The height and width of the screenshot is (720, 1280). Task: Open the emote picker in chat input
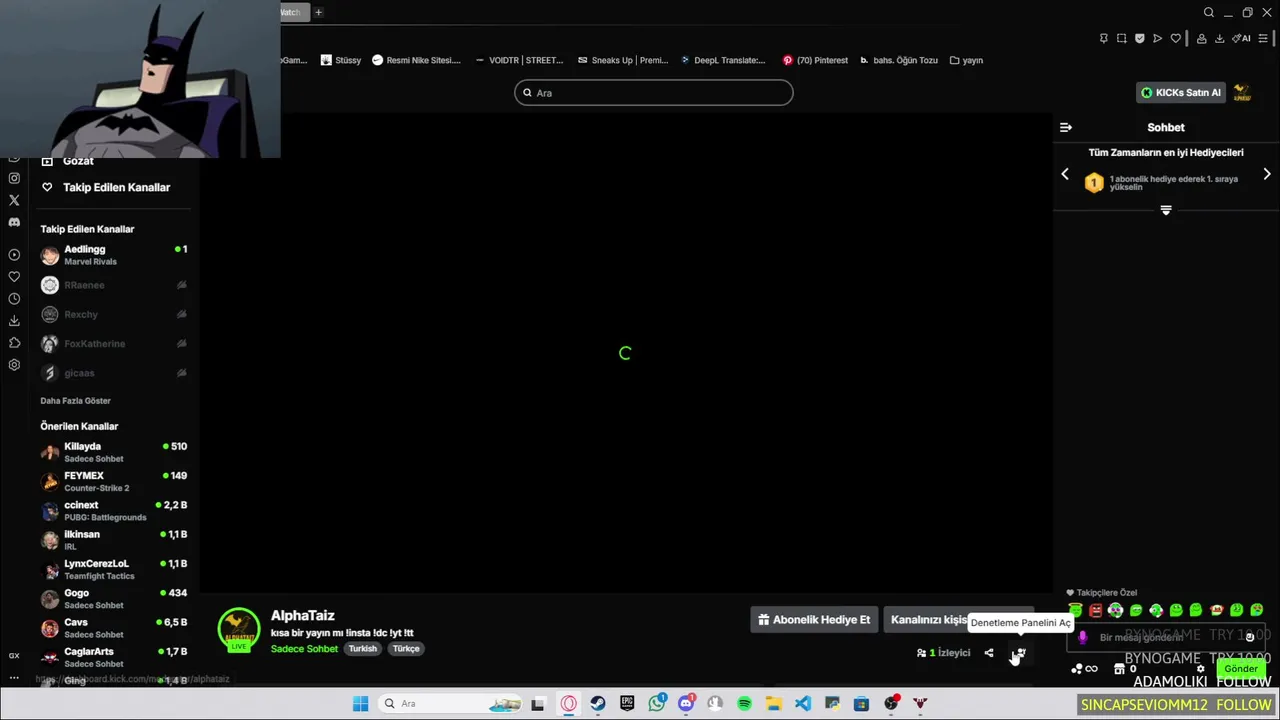pos(1249,637)
